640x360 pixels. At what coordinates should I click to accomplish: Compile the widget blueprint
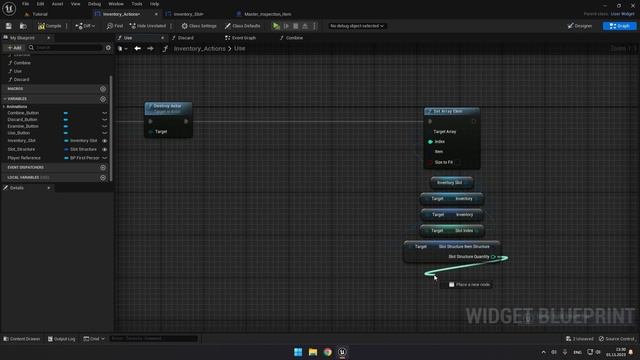click(50, 26)
